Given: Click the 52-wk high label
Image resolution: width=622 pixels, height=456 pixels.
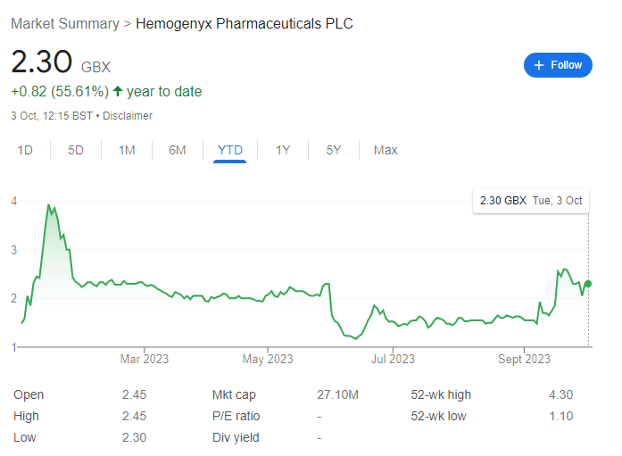Looking at the screenshot, I should point(441,395).
